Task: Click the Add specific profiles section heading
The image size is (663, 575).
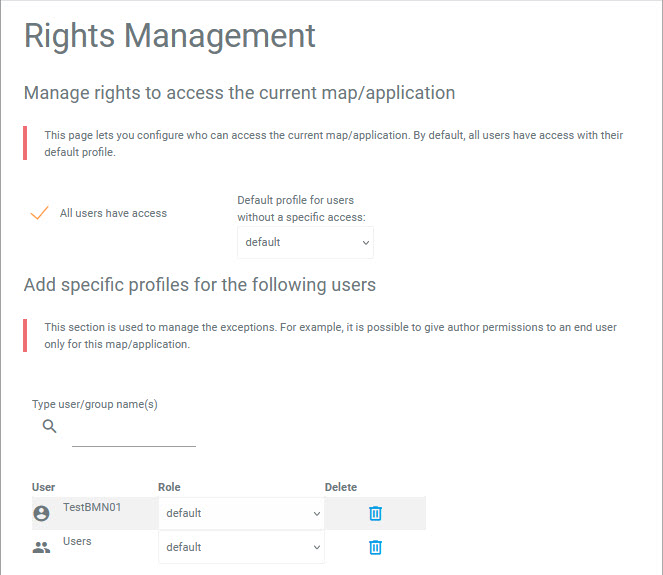Action: pos(200,285)
